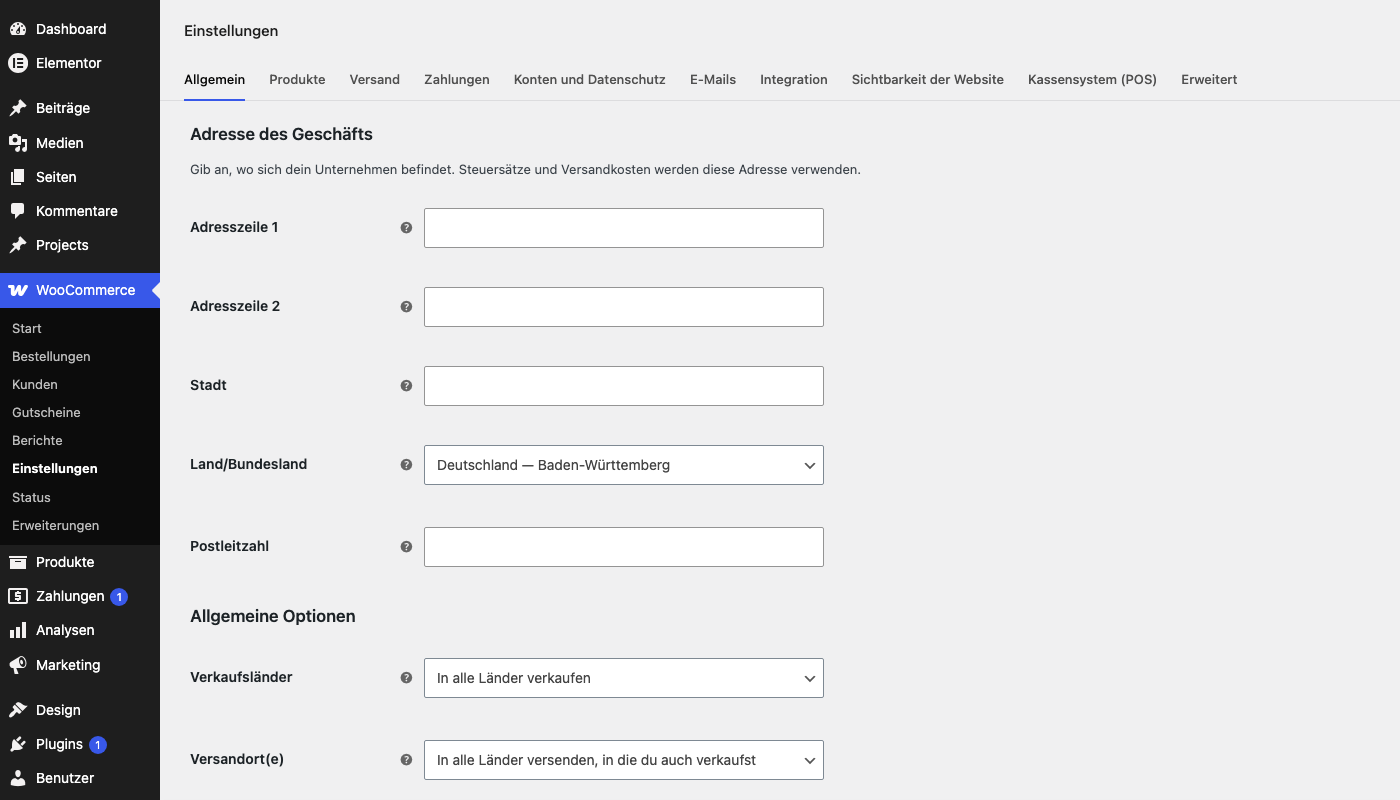The width and height of the screenshot is (1400, 800).
Task: Open Konten und Datenschutz tab
Action: point(590,80)
